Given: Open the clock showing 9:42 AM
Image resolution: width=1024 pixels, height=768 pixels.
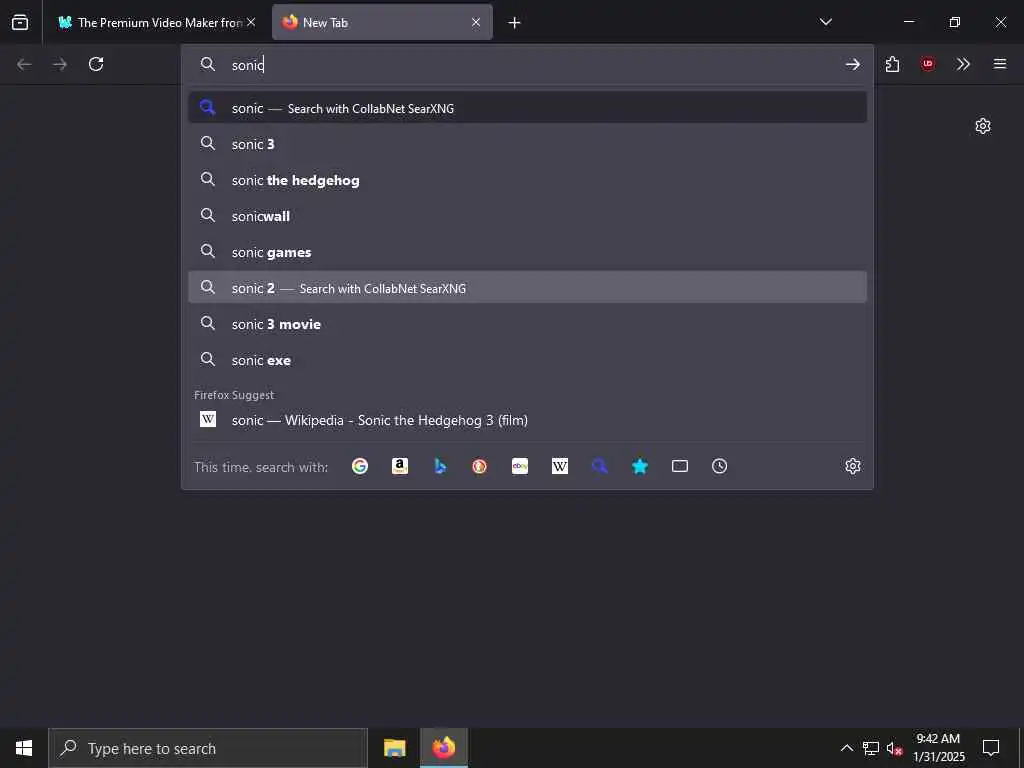Looking at the screenshot, I should (x=938, y=748).
